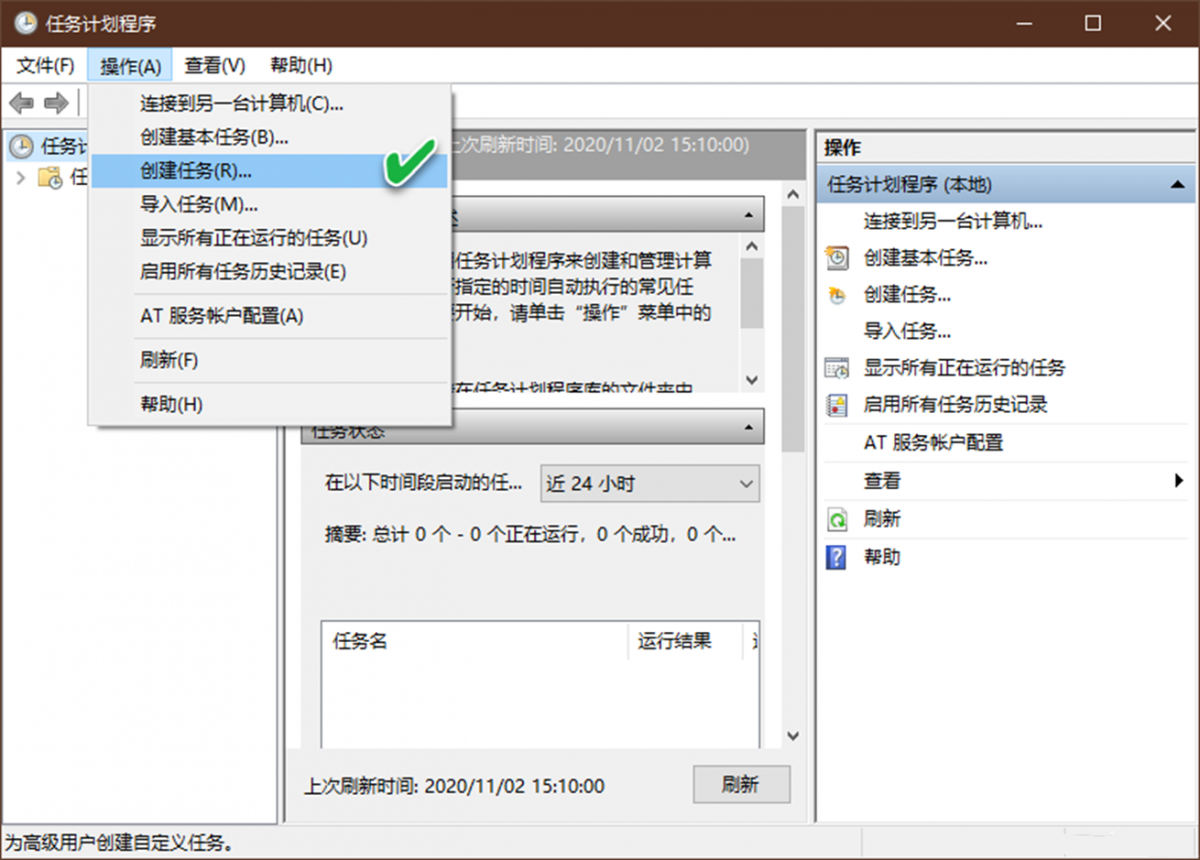Click the back navigation arrow
This screenshot has width=1200, height=860.
(20, 102)
